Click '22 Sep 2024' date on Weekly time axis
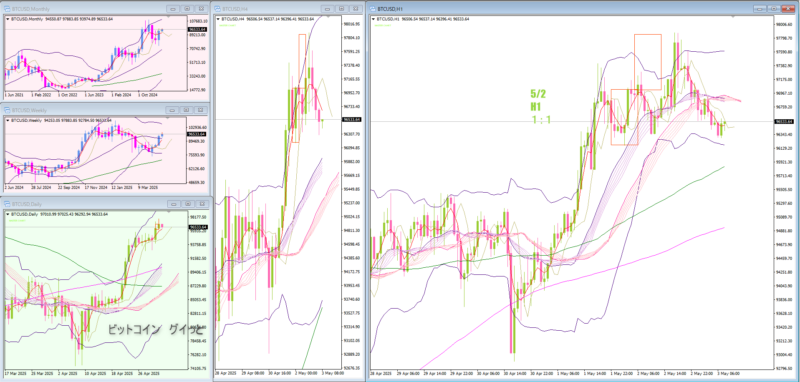800x382 pixels. pyautogui.click(x=69, y=187)
